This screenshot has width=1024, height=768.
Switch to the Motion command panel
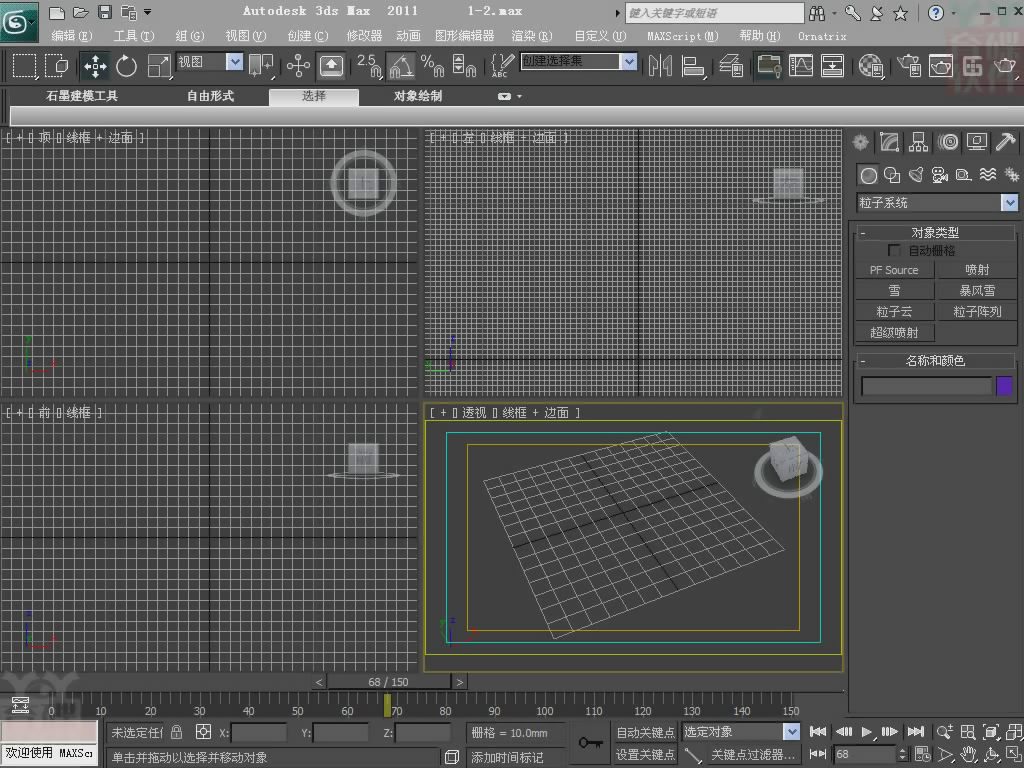point(948,142)
